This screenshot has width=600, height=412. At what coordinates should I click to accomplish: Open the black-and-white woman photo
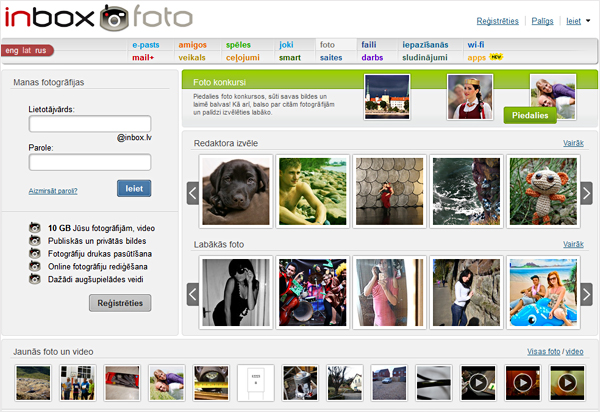pos(236,293)
